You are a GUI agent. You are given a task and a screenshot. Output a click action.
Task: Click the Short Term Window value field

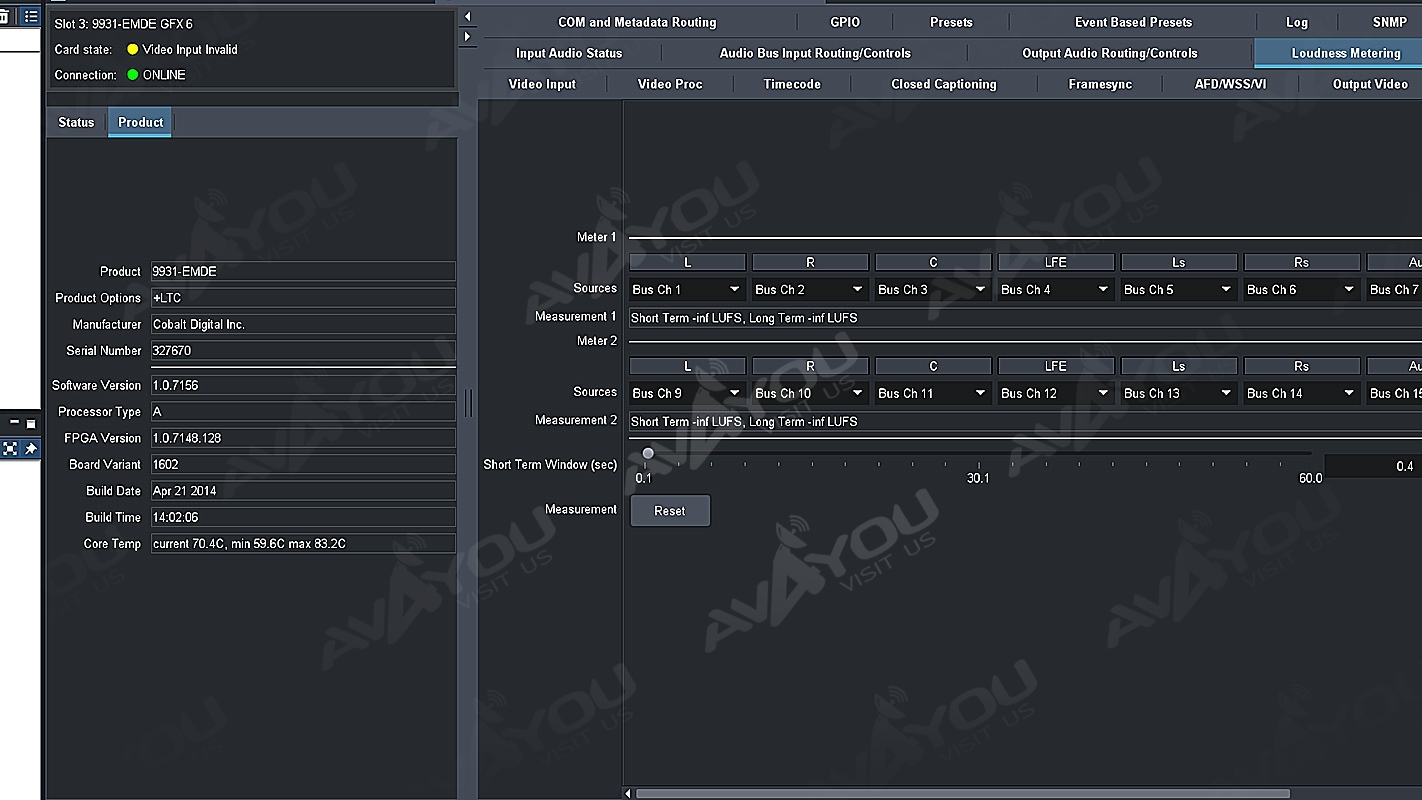(1372, 466)
